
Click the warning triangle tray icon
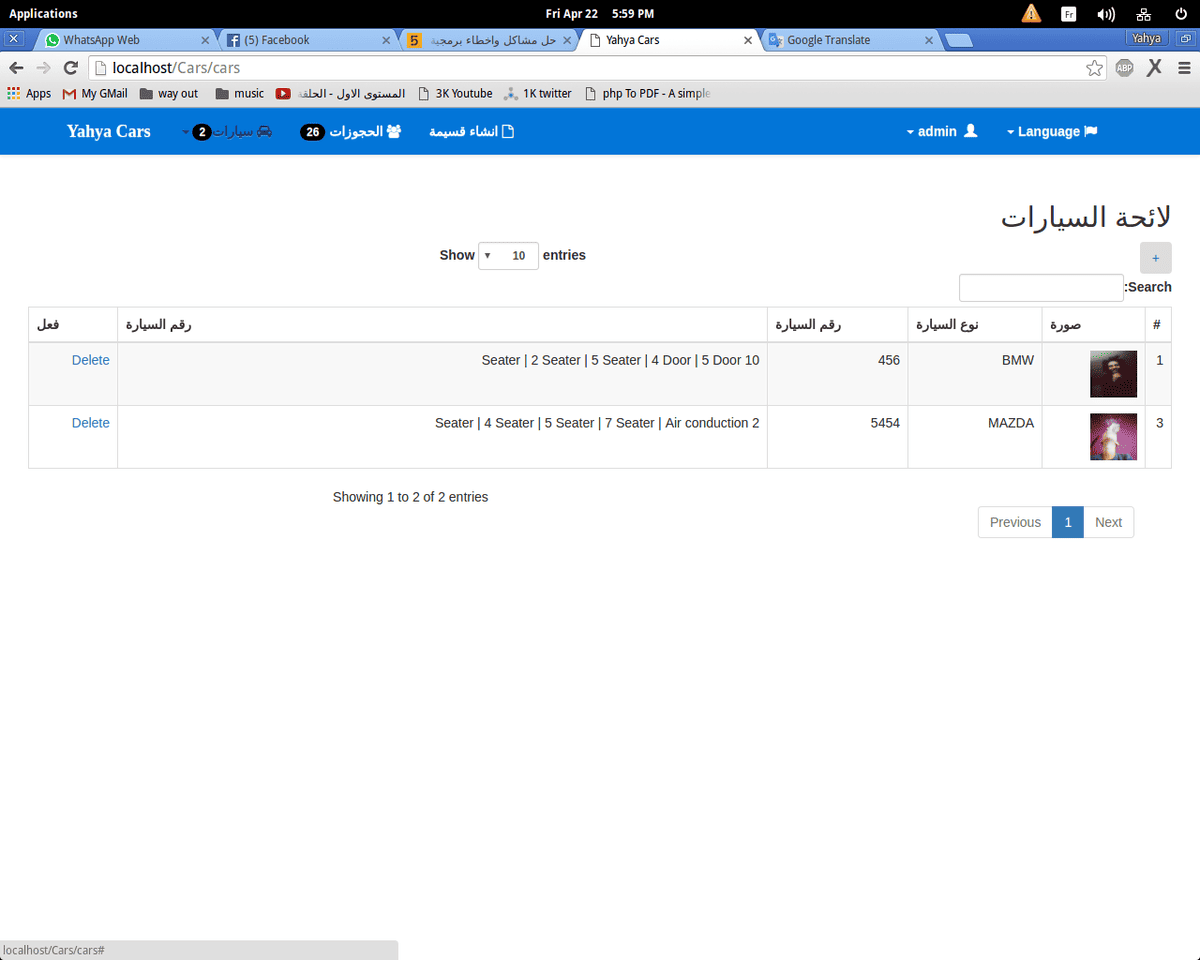tap(1031, 14)
